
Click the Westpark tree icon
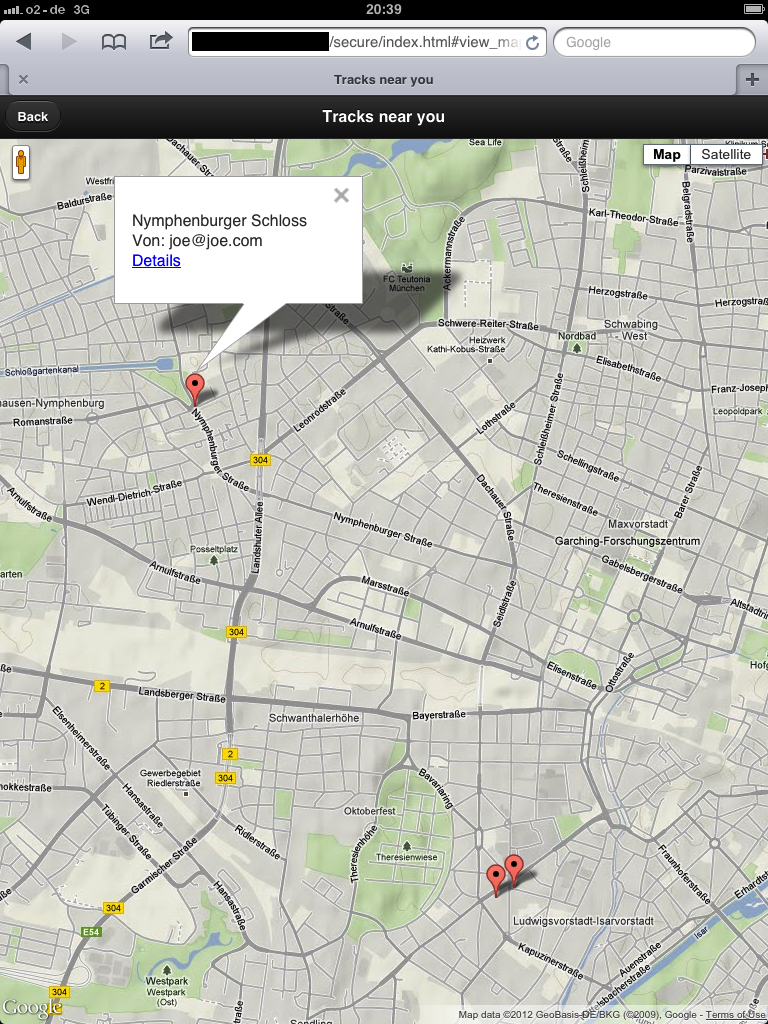click(167, 970)
